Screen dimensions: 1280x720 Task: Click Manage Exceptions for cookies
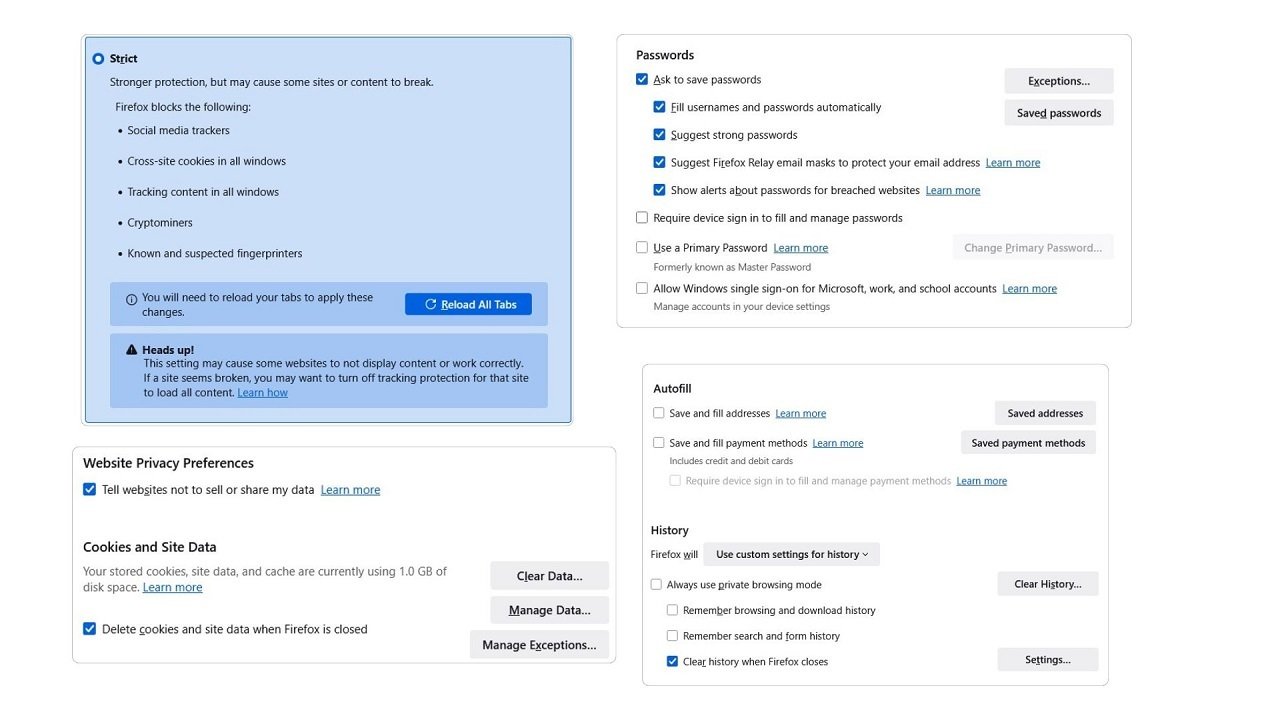539,644
